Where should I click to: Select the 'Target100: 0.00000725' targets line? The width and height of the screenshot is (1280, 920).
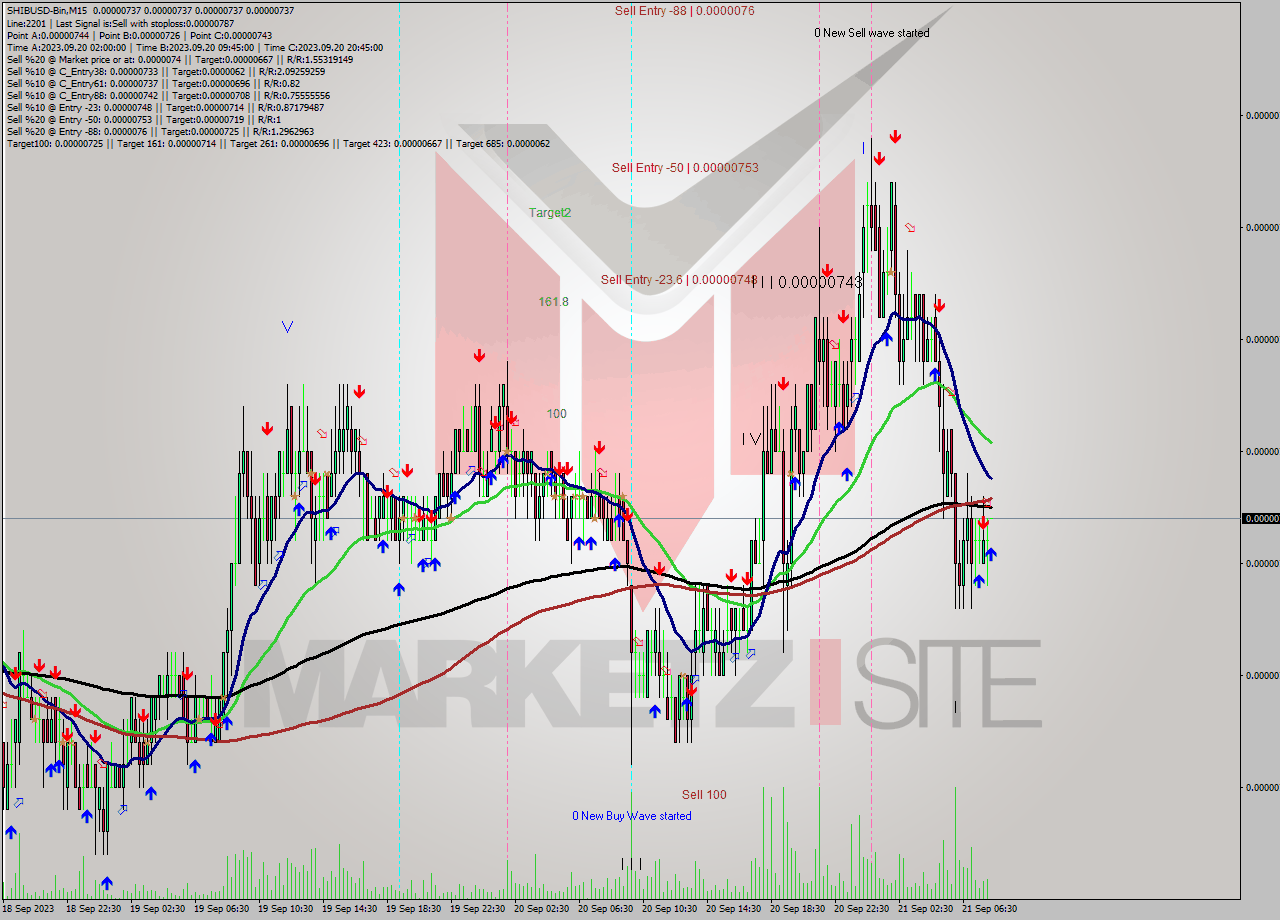(x=278, y=144)
